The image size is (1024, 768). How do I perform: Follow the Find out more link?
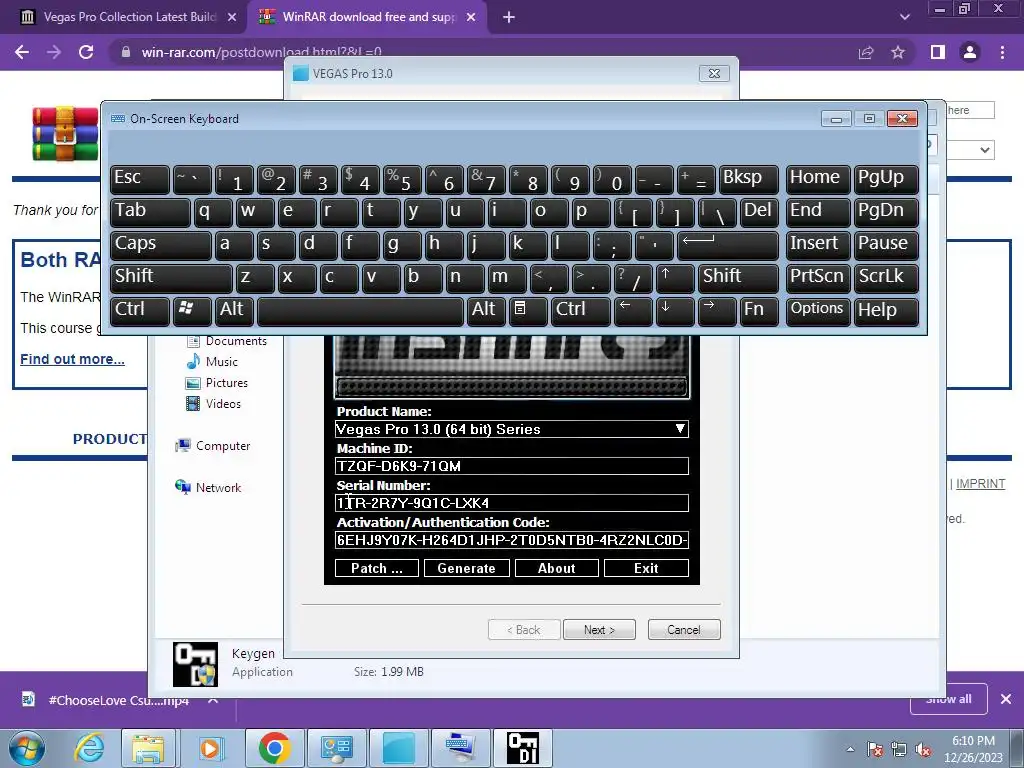tap(72, 359)
